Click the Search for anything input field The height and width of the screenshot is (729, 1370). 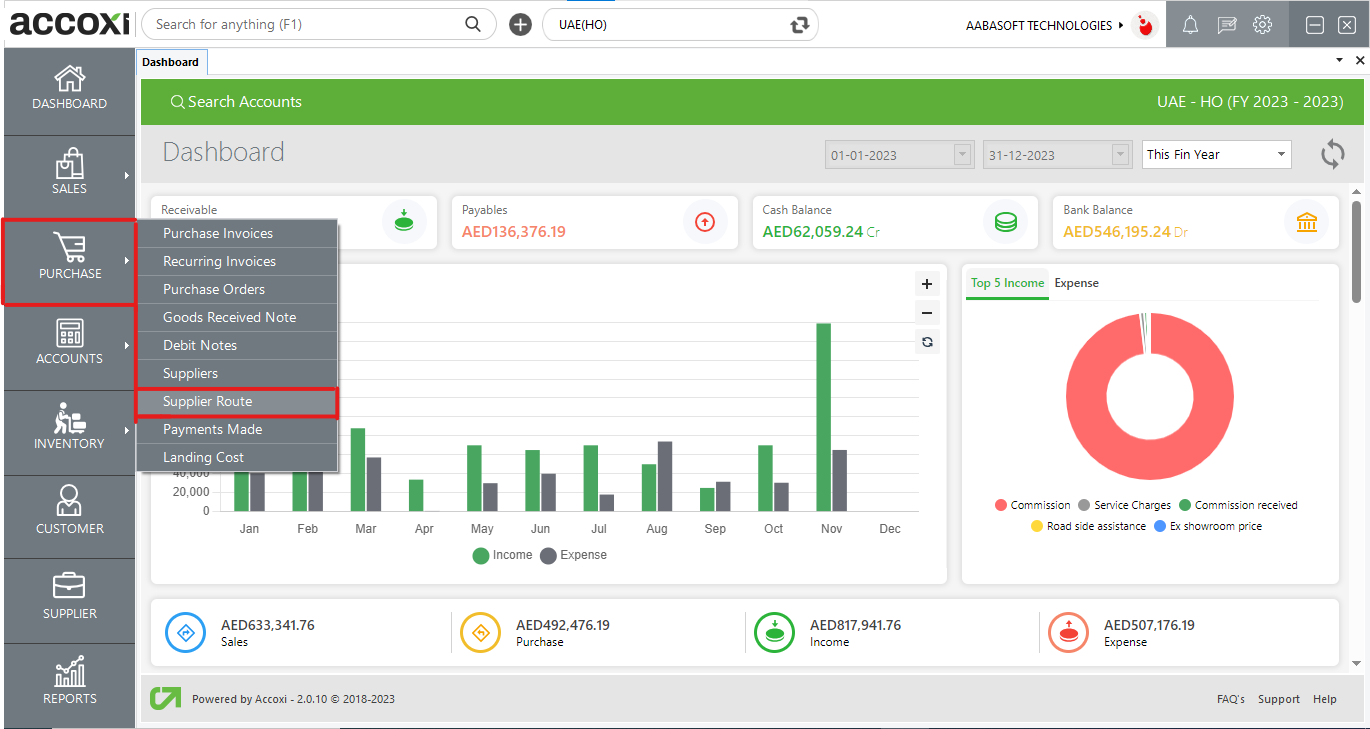305,24
